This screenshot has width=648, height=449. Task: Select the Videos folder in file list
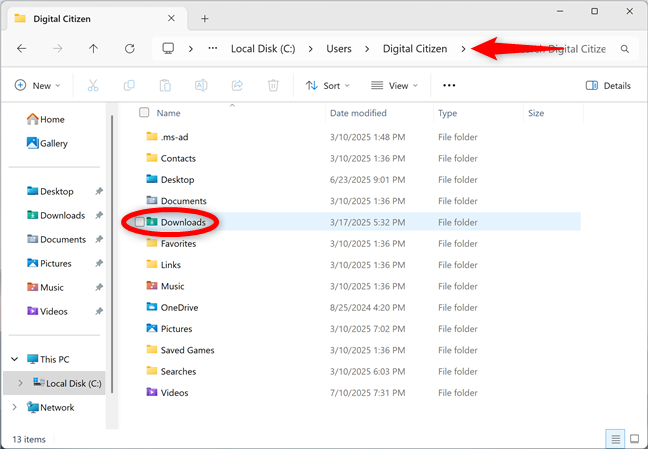tap(358, 392)
